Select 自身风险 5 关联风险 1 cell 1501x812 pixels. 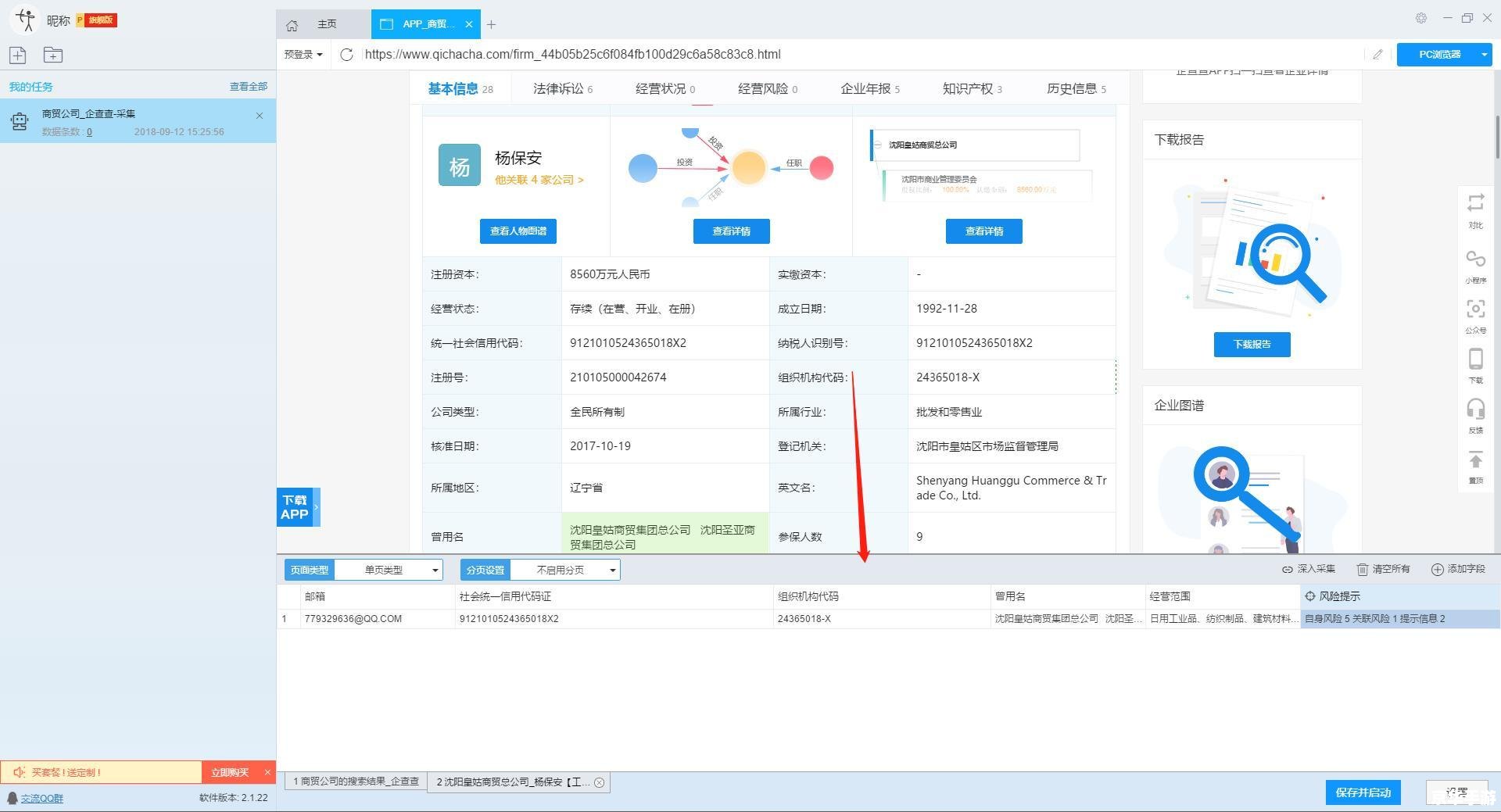click(x=1399, y=619)
